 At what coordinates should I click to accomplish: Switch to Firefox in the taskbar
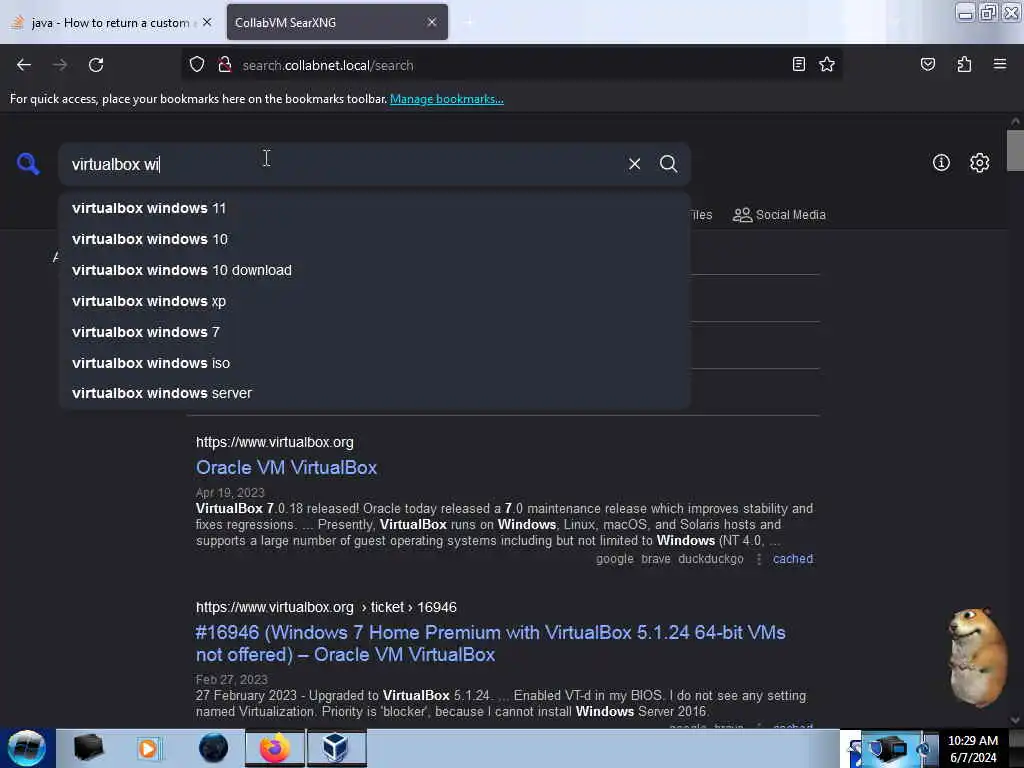tap(275, 748)
